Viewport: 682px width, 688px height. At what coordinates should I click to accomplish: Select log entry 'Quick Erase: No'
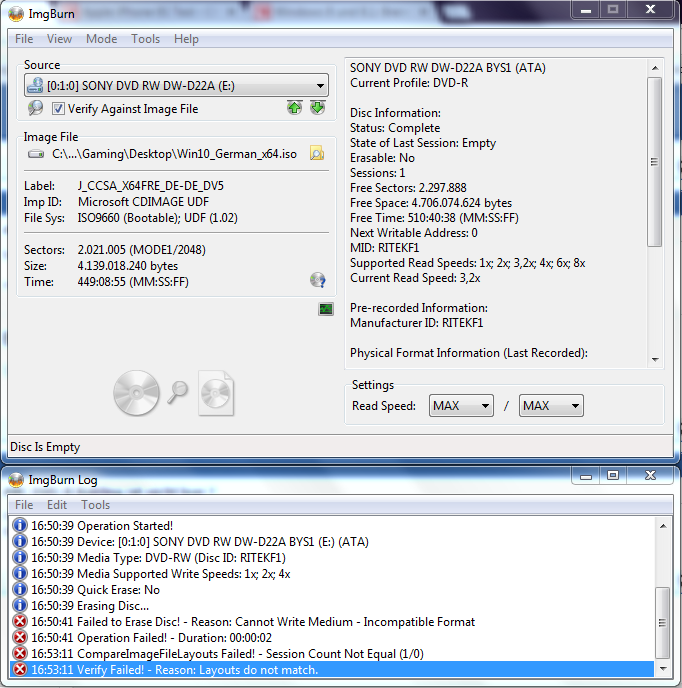pyautogui.click(x=332, y=590)
